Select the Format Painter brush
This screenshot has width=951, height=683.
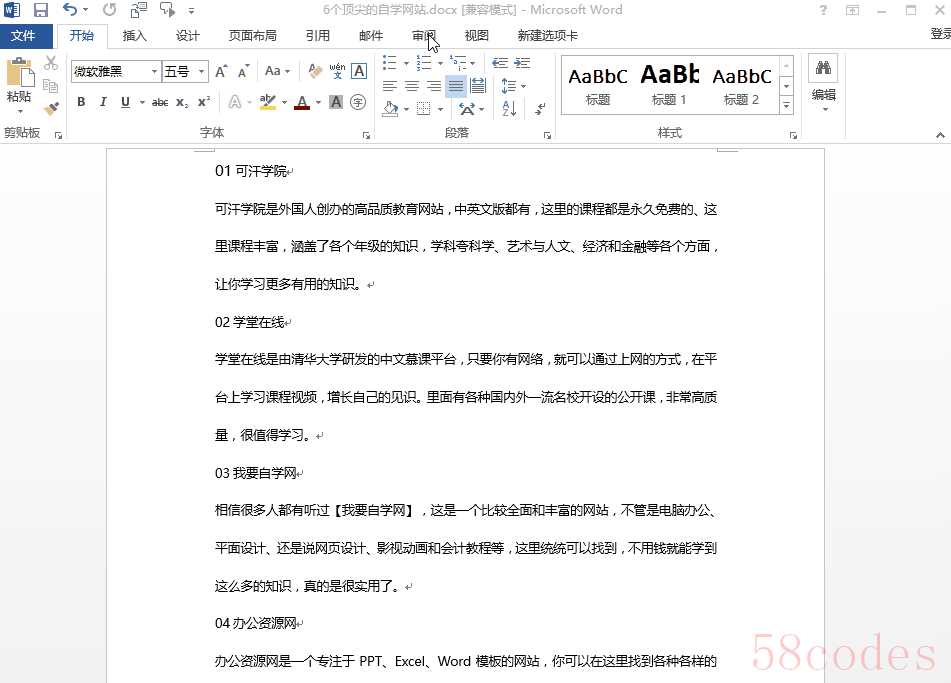(x=51, y=109)
